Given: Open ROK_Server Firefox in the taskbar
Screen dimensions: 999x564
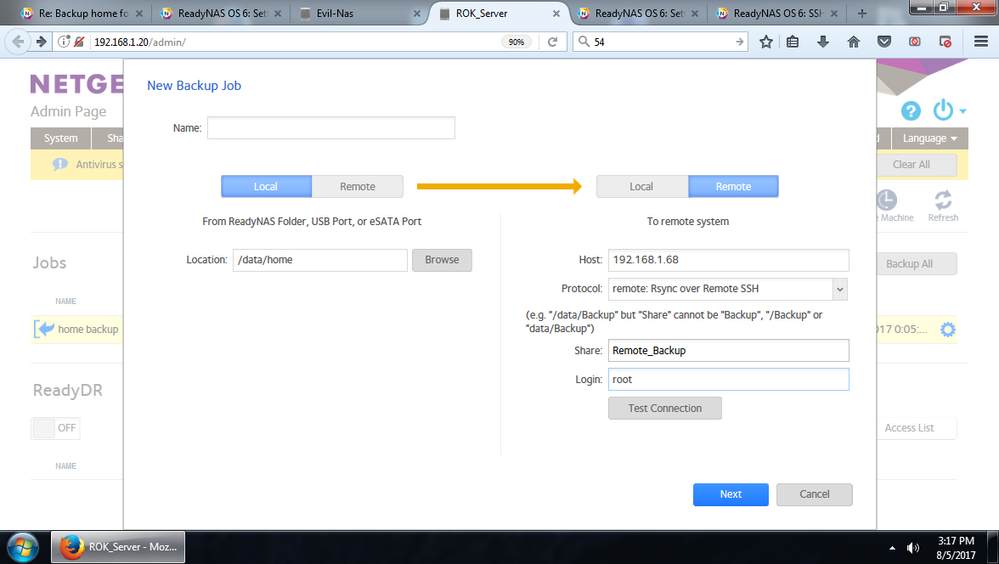Looking at the screenshot, I should [x=118, y=547].
